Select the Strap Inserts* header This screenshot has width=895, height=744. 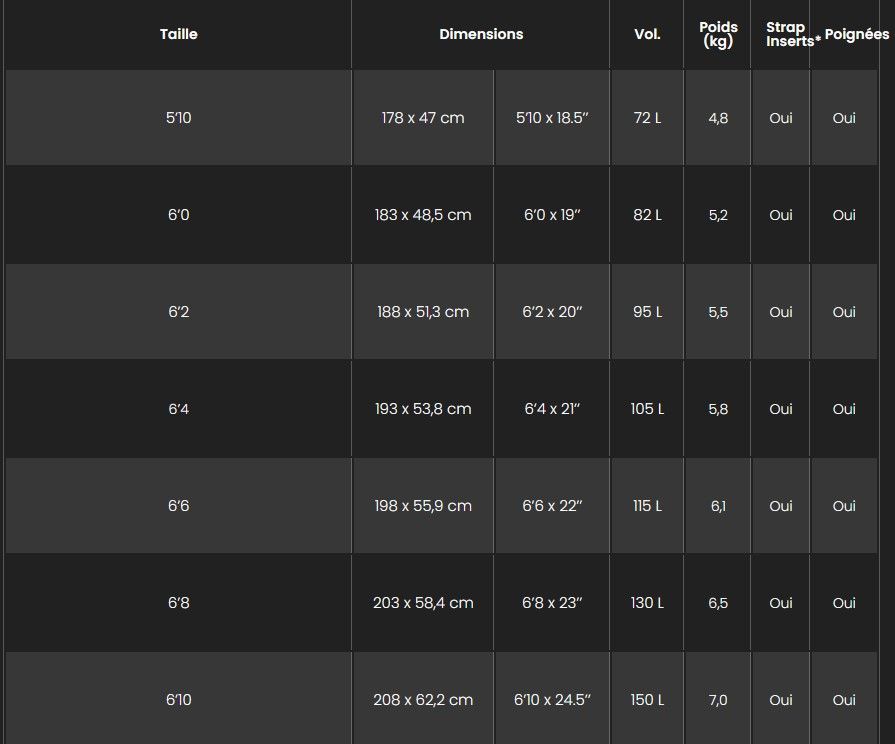click(x=793, y=34)
